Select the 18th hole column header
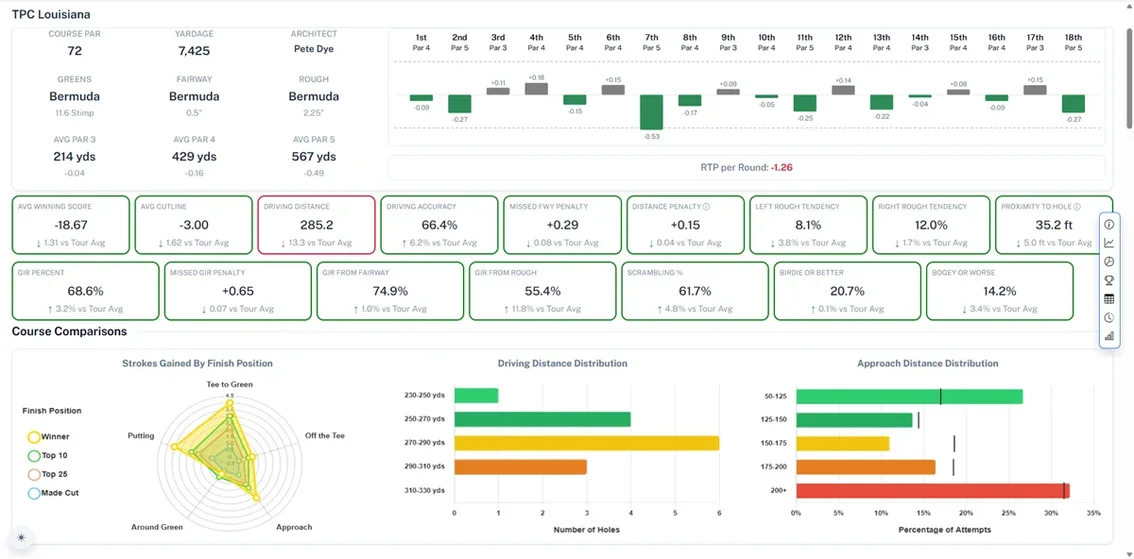Image resolution: width=1134 pixels, height=559 pixels. point(1073,42)
